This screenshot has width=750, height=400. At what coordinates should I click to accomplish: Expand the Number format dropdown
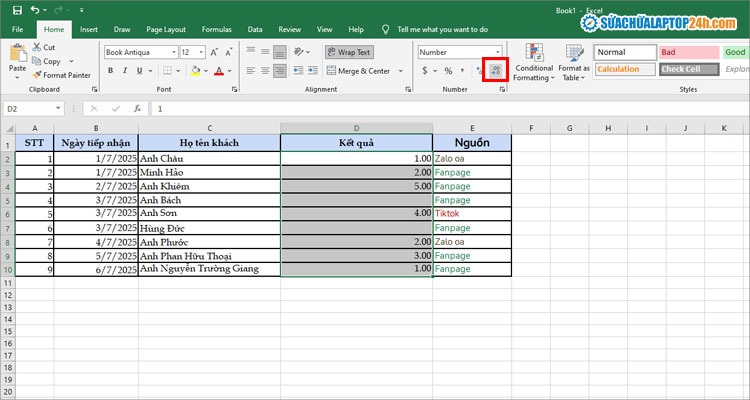pos(498,52)
